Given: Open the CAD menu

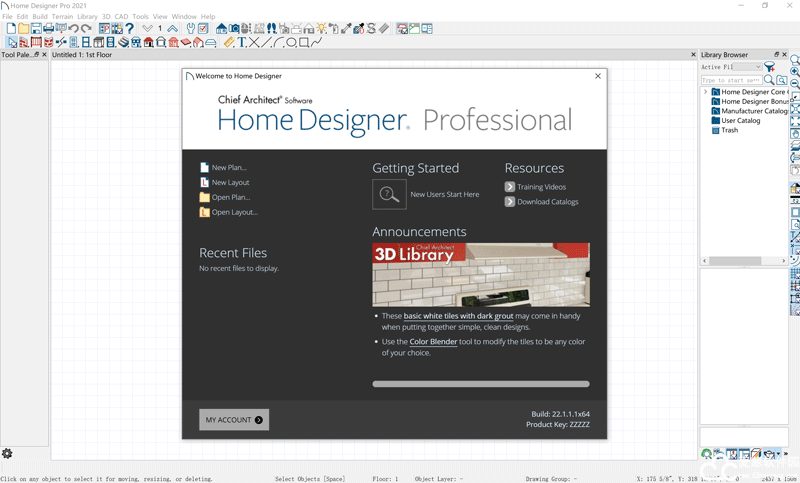Looking at the screenshot, I should (121, 17).
